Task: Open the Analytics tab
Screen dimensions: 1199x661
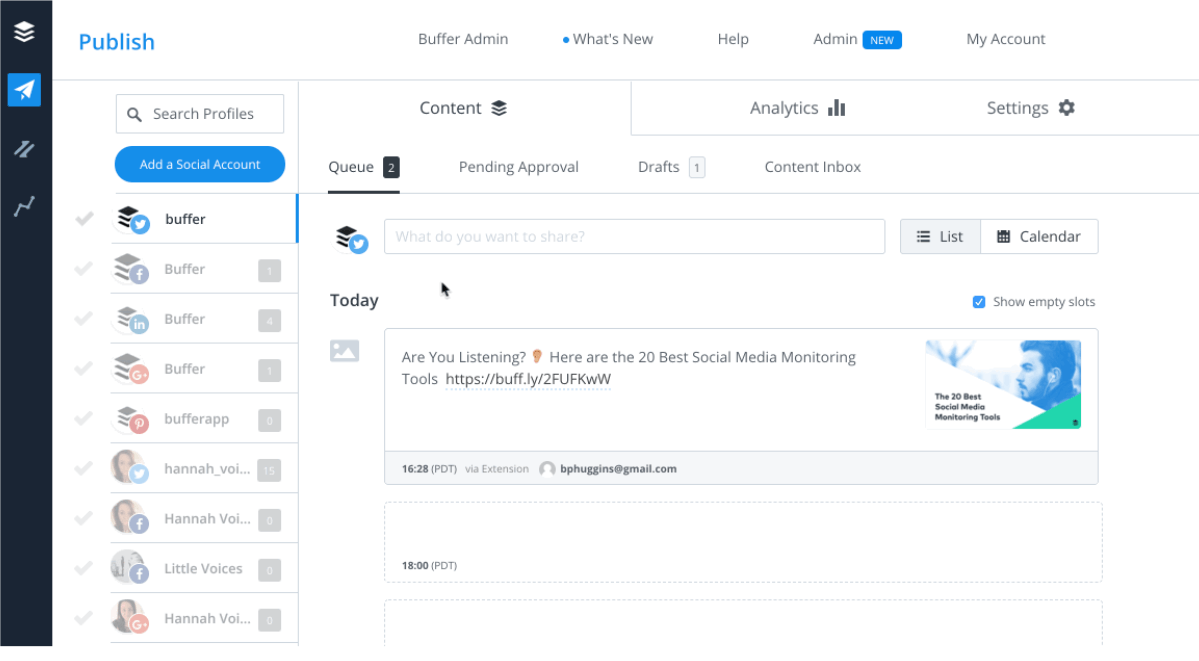Action: pyautogui.click(x=797, y=108)
